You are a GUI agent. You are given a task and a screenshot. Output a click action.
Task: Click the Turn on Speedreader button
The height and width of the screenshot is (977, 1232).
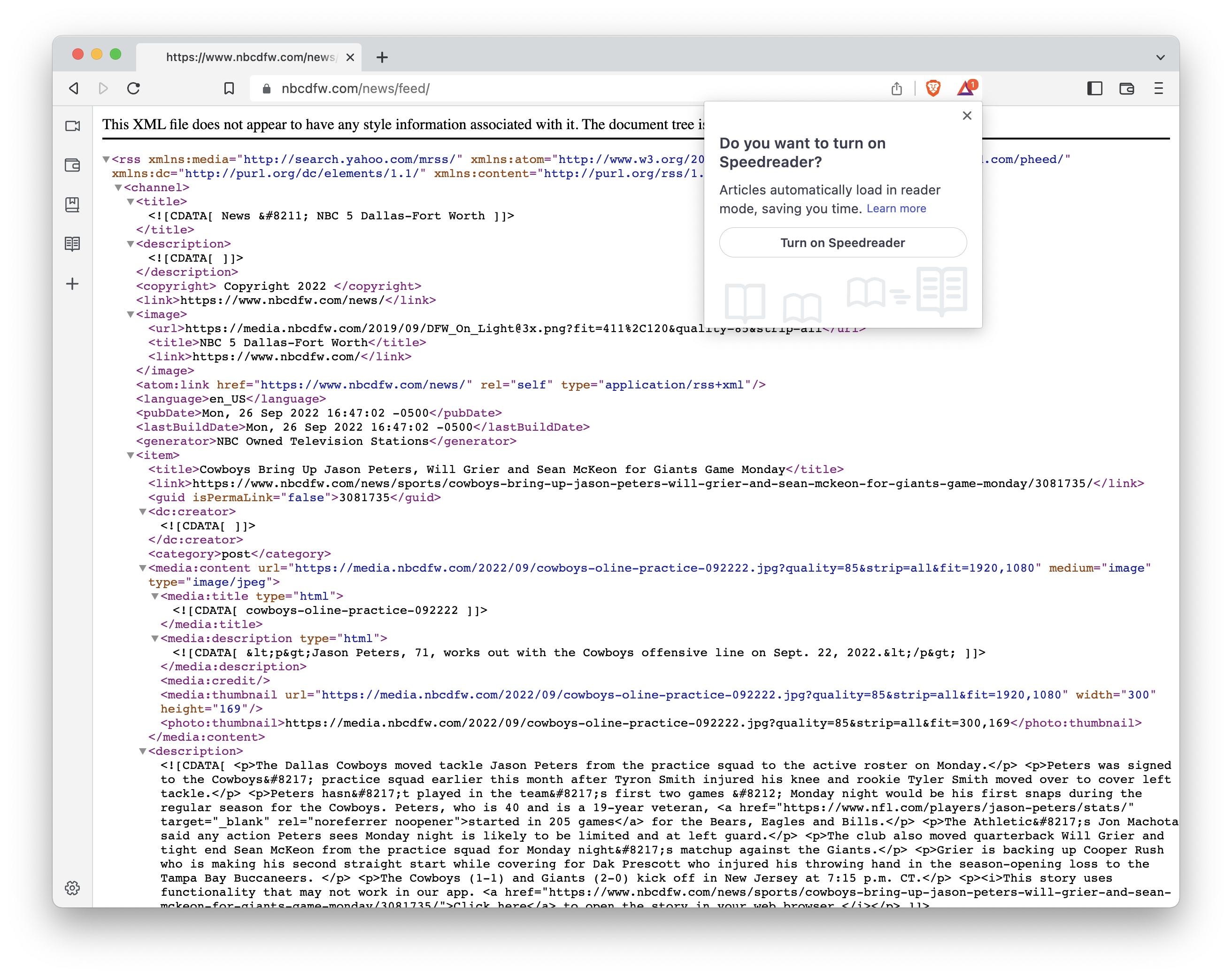(843, 242)
